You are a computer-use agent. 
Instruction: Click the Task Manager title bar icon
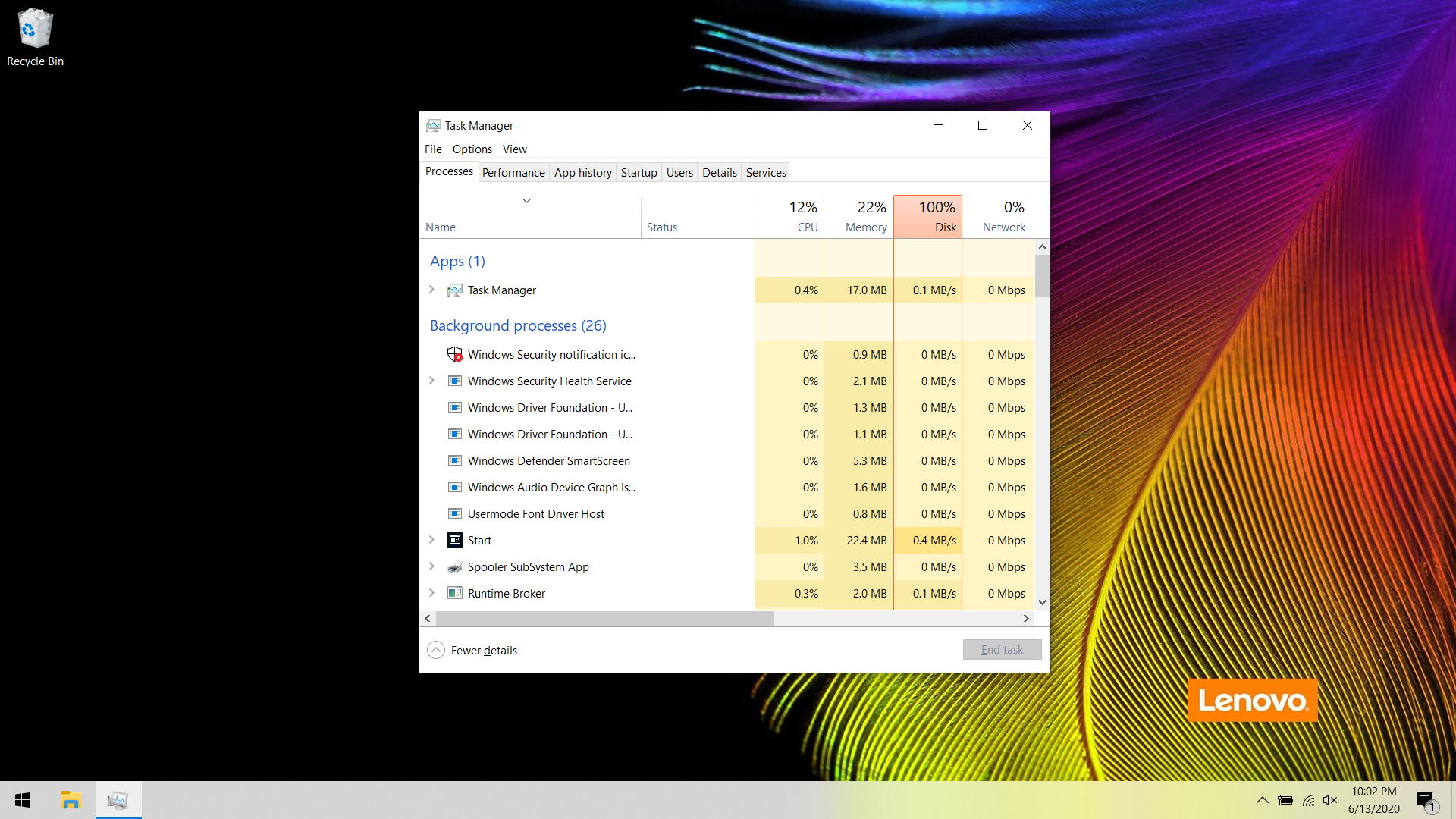[433, 126]
